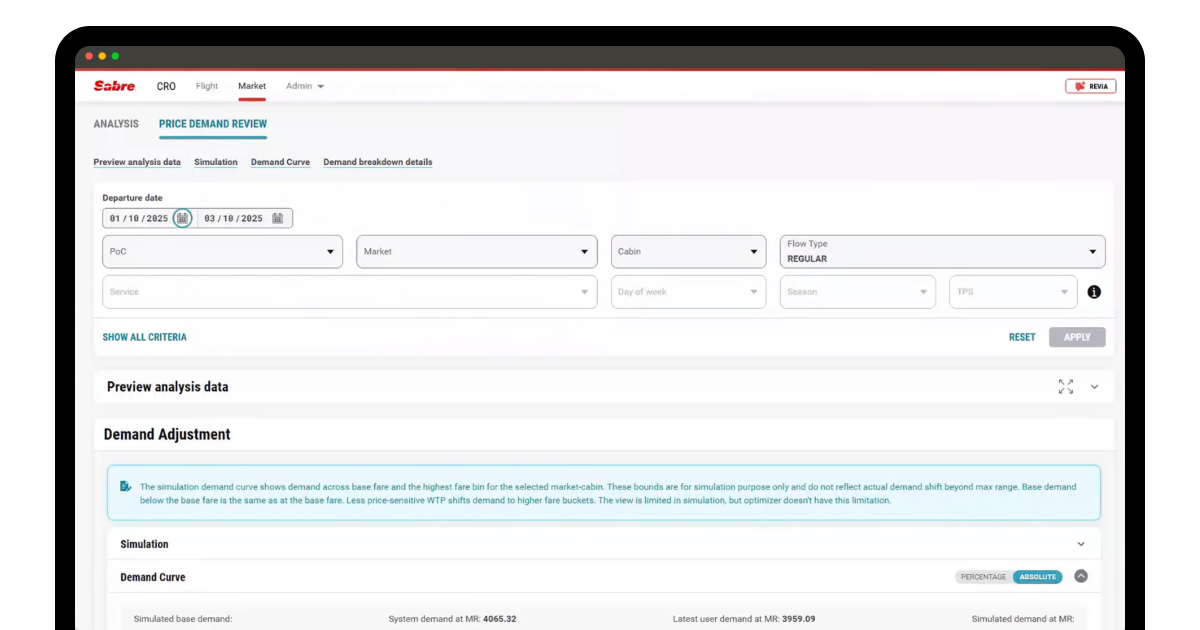Toggle the Simulation section collapsed

tap(1080, 543)
